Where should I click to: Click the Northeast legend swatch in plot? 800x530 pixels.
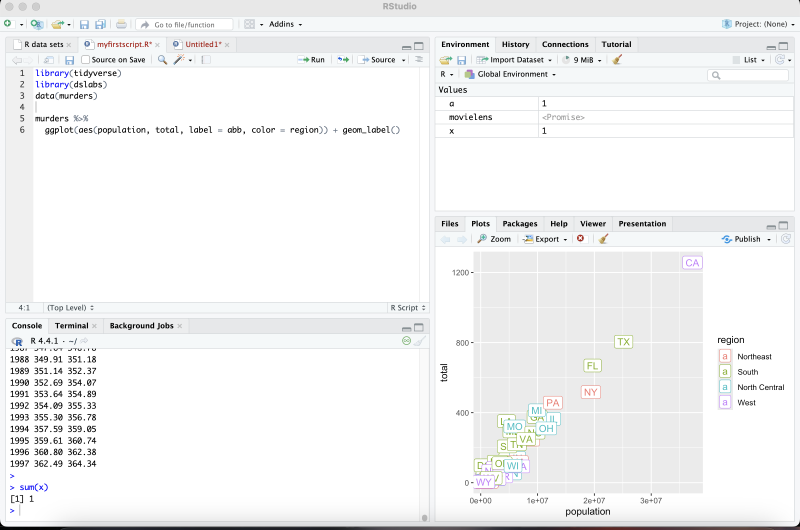pos(724,357)
